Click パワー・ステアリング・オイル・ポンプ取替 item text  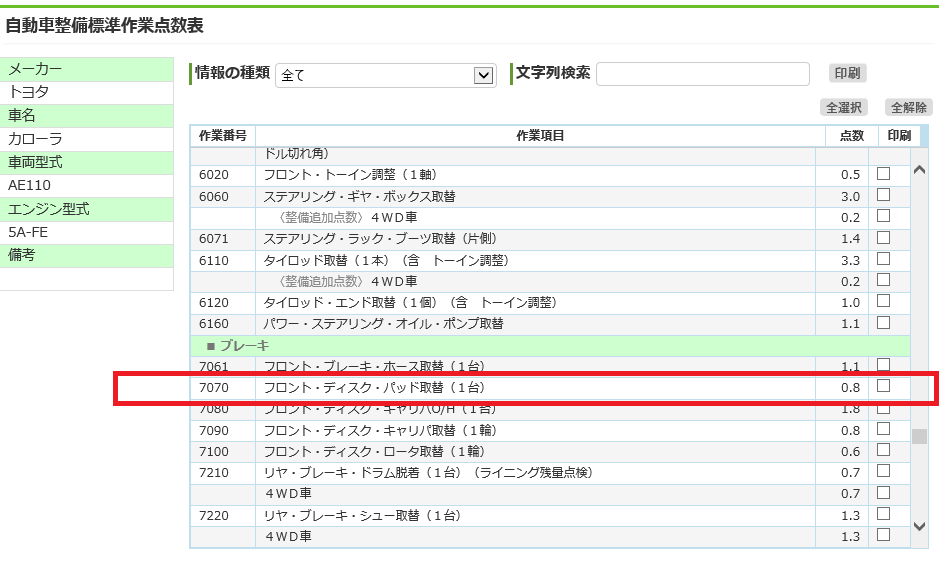tap(383, 324)
